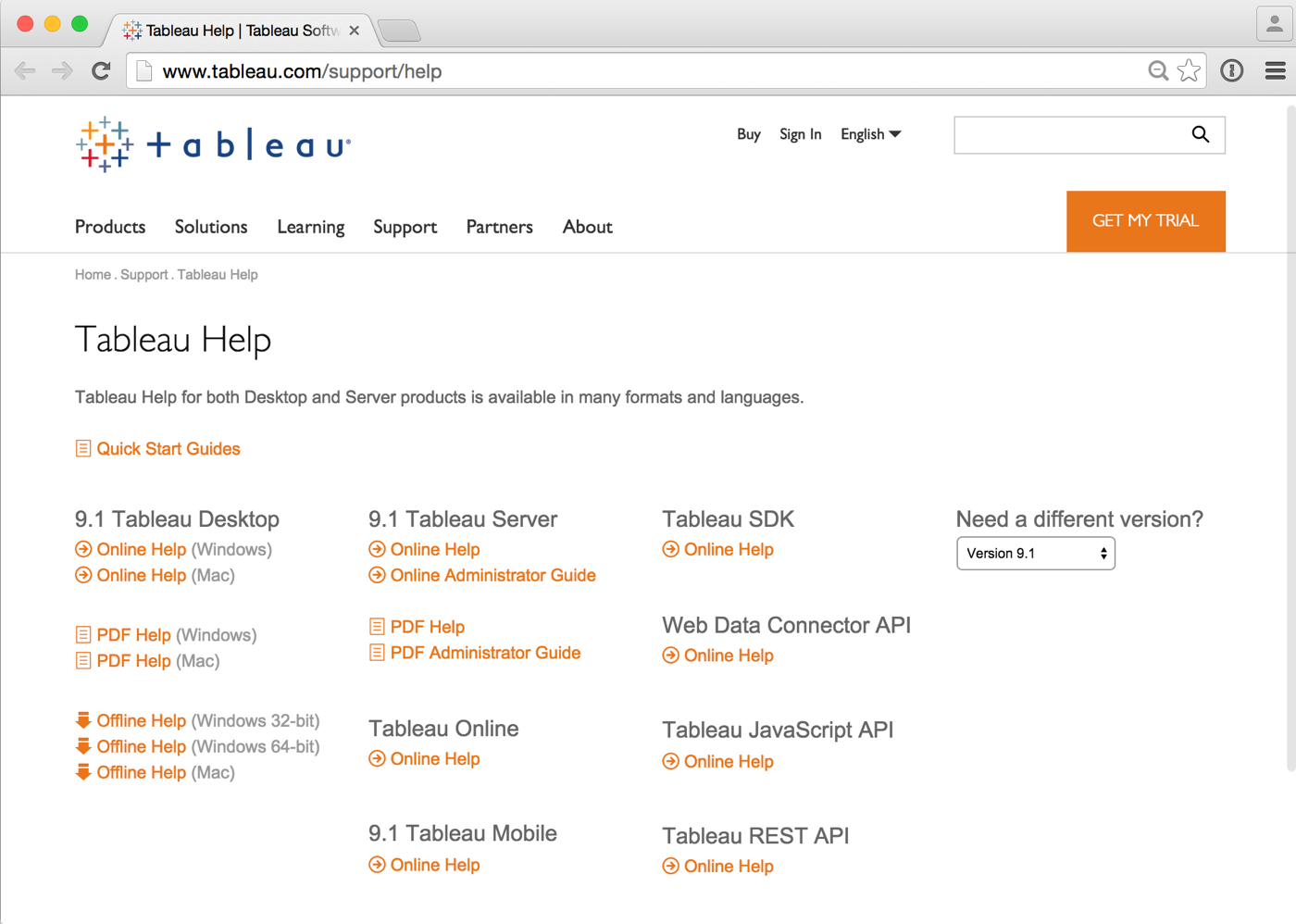Click the site search magnifier icon
1296x924 pixels.
pyautogui.click(x=1201, y=134)
